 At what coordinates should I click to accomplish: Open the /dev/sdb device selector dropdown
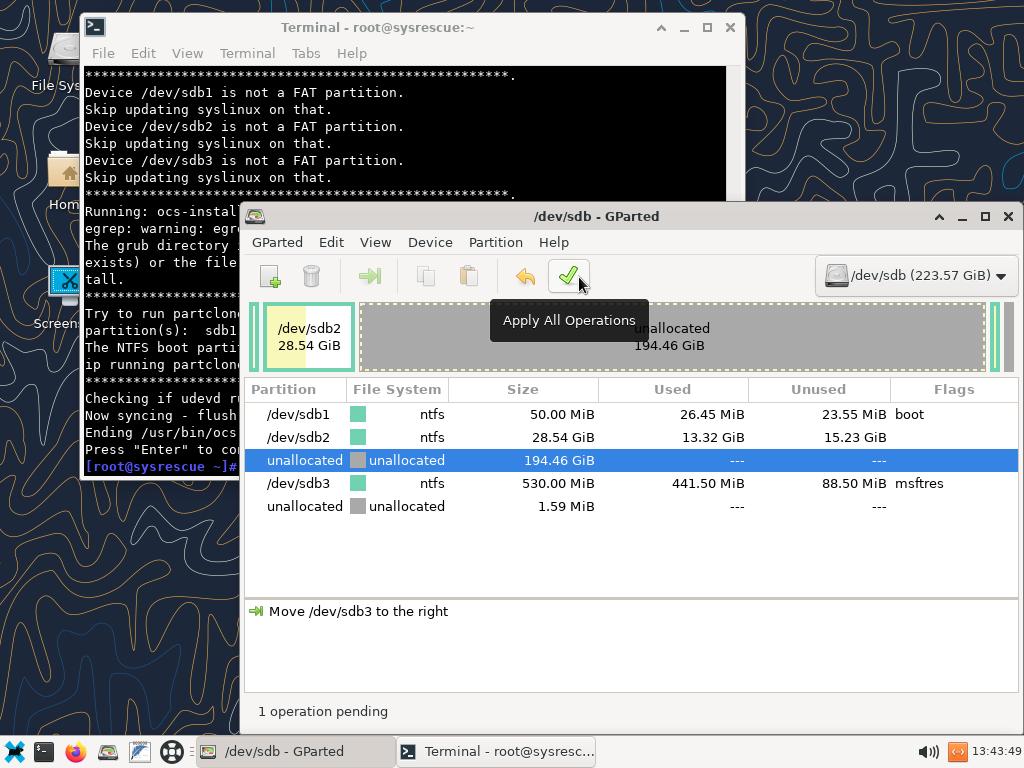915,276
